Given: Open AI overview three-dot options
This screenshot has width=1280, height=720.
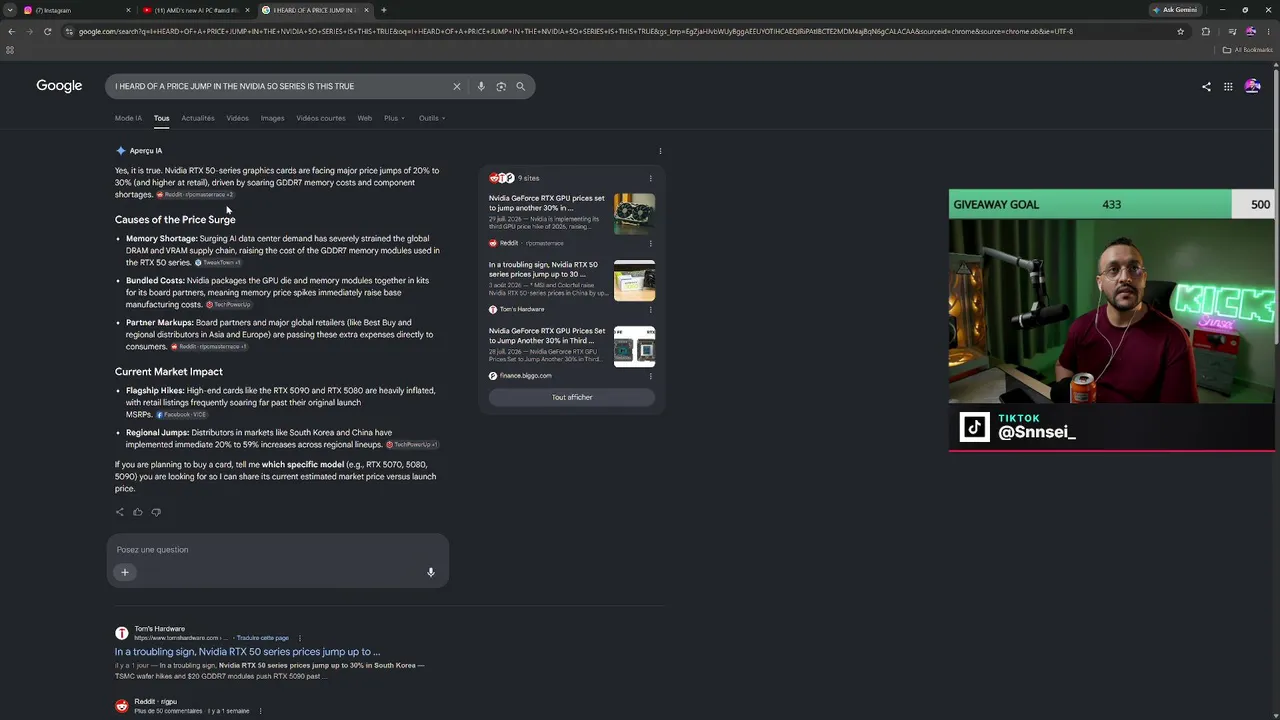Looking at the screenshot, I should pyautogui.click(x=660, y=151).
